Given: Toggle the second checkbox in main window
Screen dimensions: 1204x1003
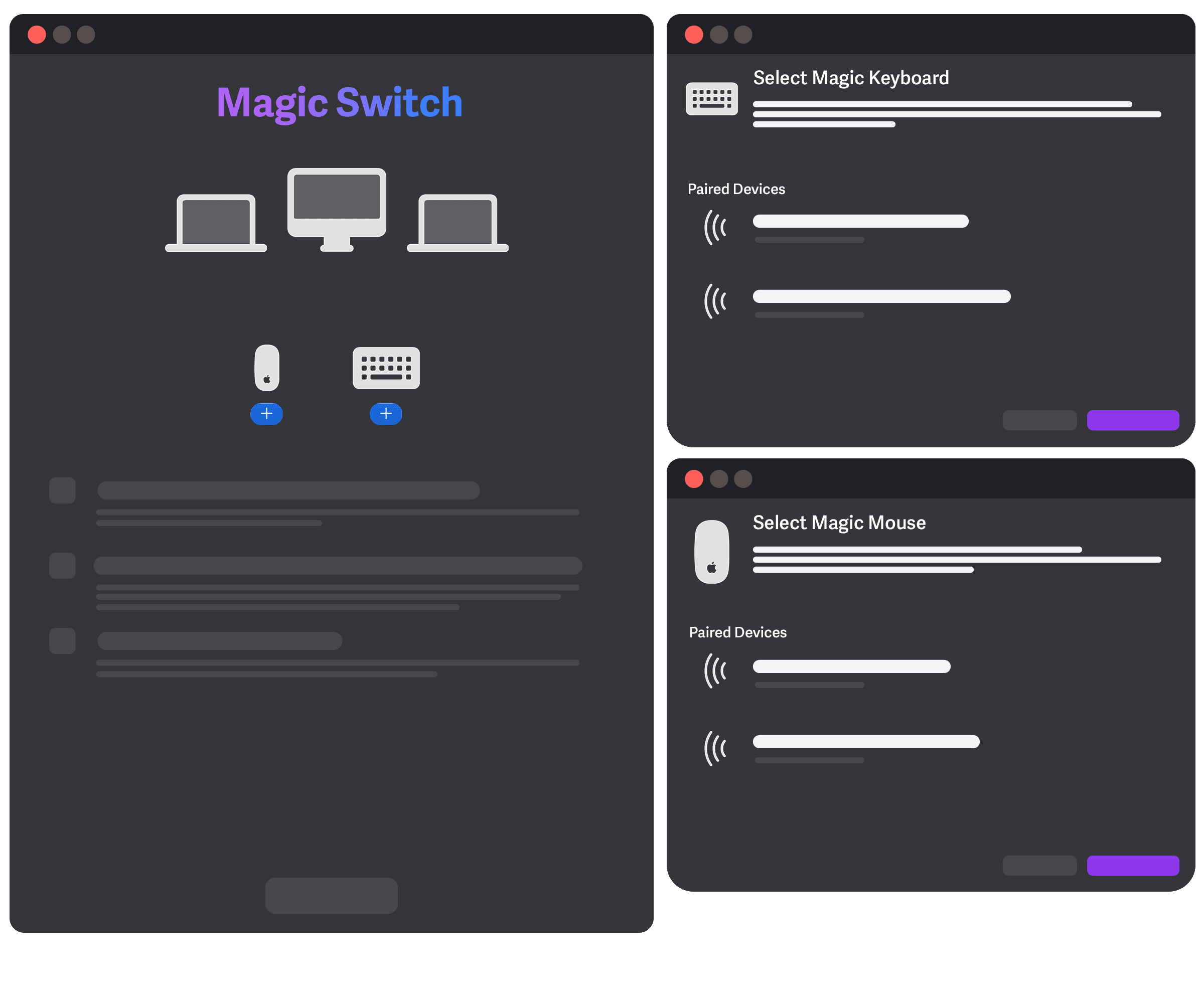Looking at the screenshot, I should pyautogui.click(x=63, y=566).
